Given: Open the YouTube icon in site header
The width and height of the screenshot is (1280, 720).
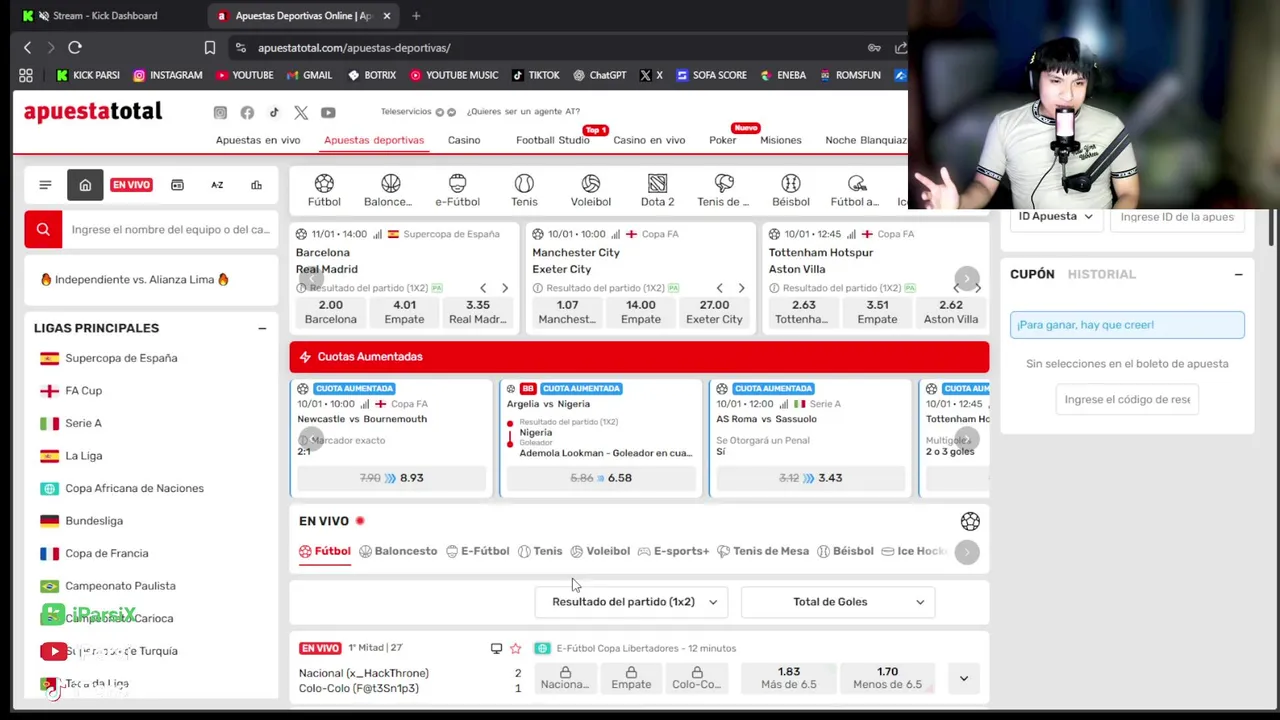Looking at the screenshot, I should (x=328, y=112).
